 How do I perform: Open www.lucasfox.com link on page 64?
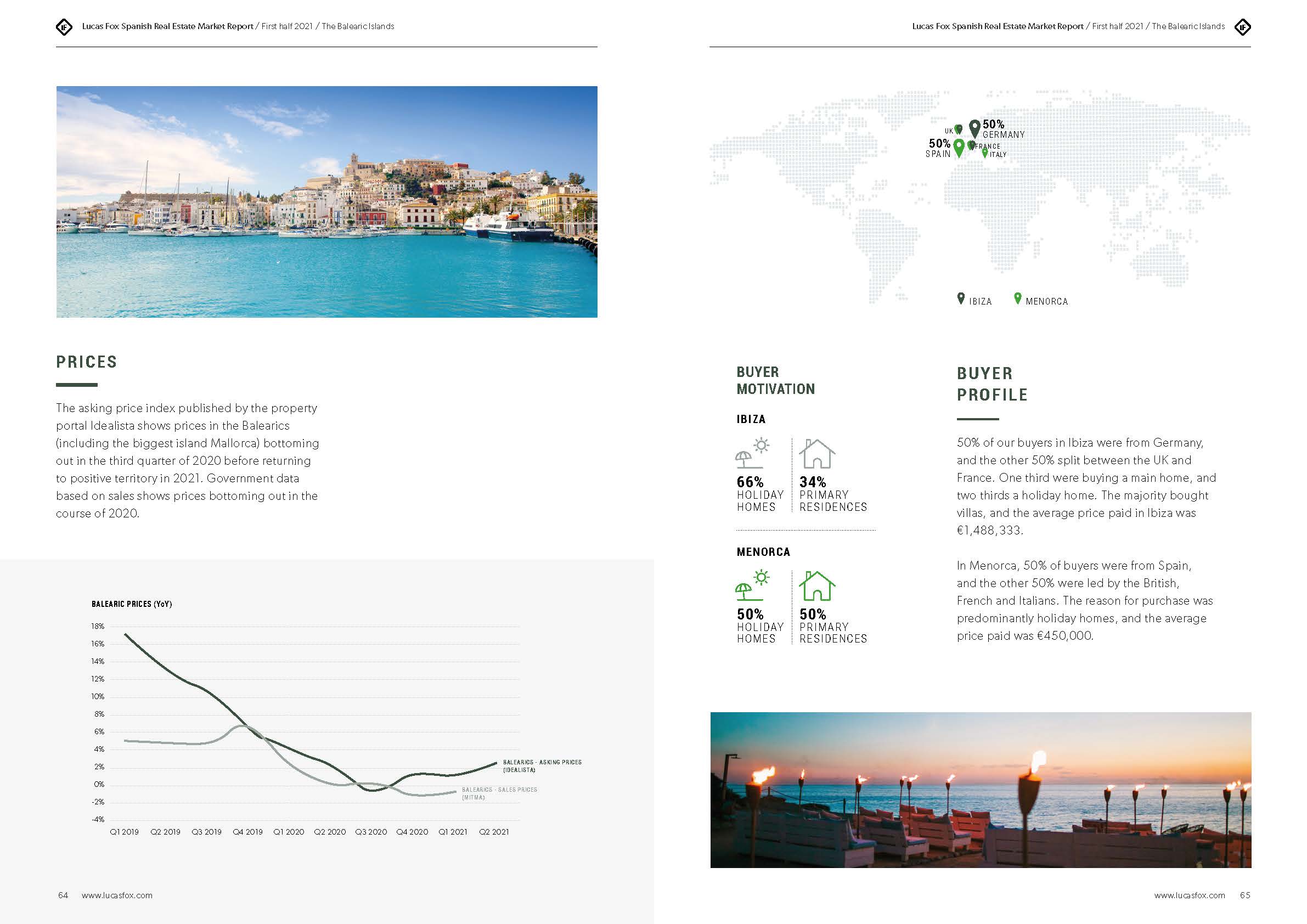pos(117,895)
